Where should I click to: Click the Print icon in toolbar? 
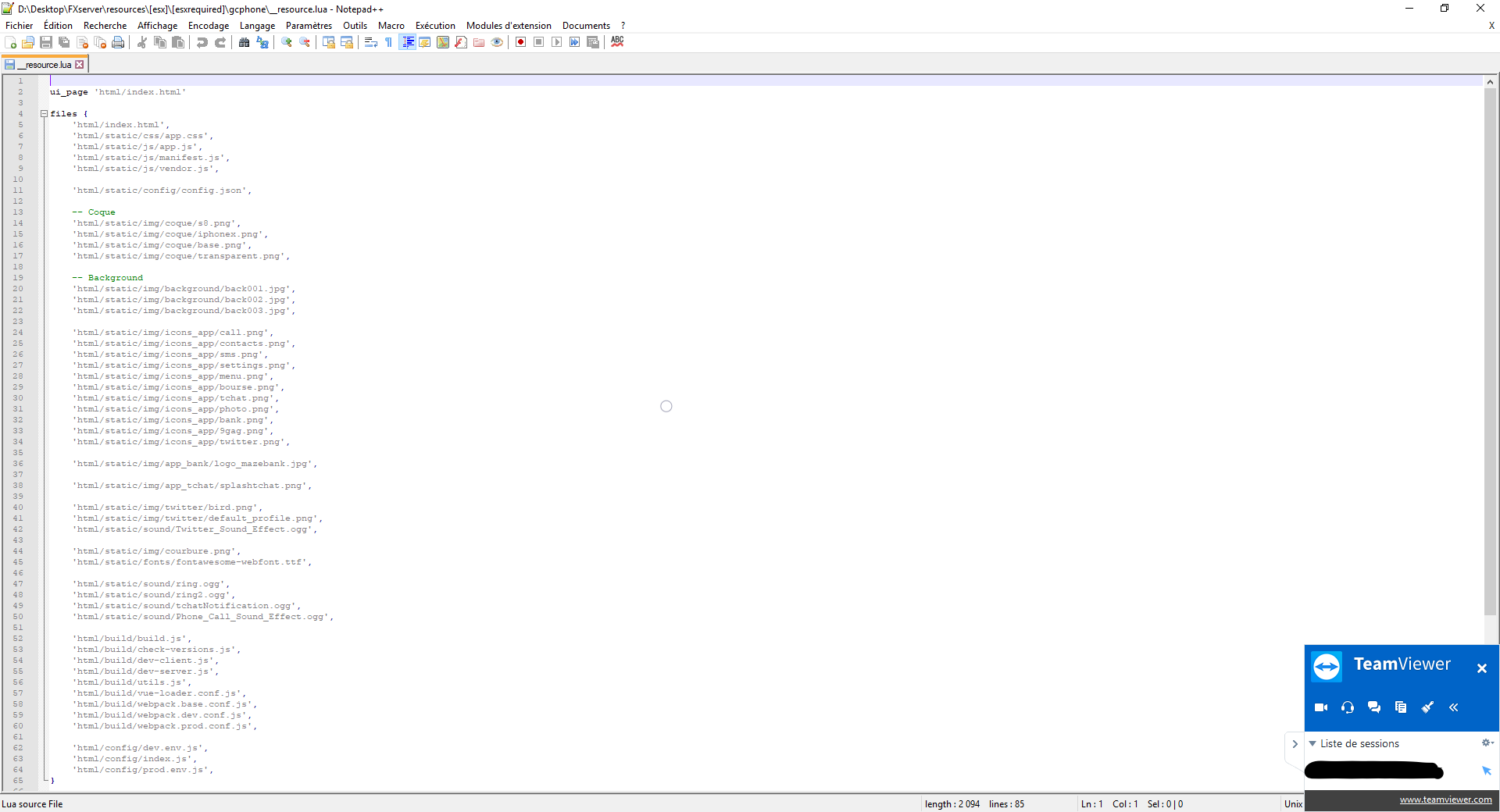[118, 42]
